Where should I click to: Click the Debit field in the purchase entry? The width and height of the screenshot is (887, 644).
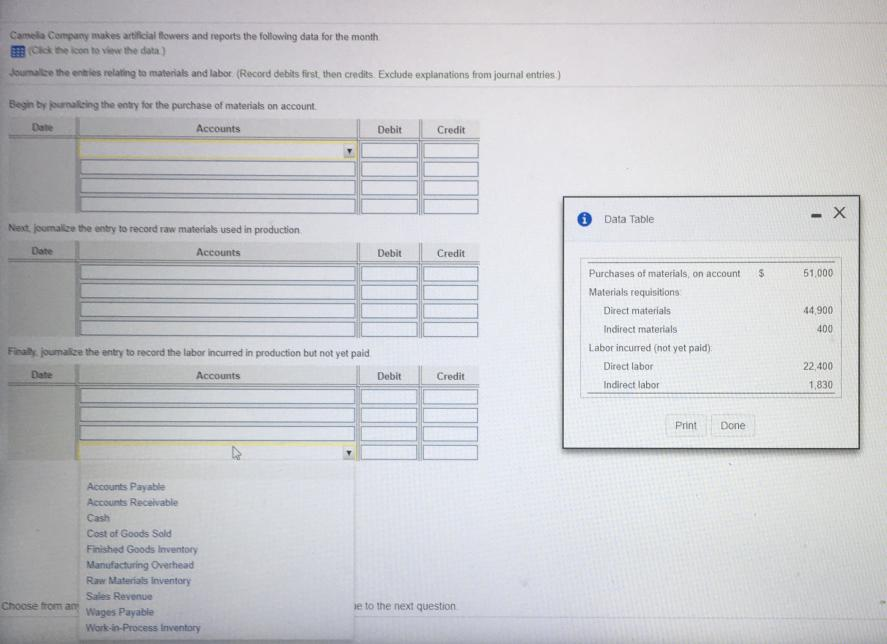389,150
